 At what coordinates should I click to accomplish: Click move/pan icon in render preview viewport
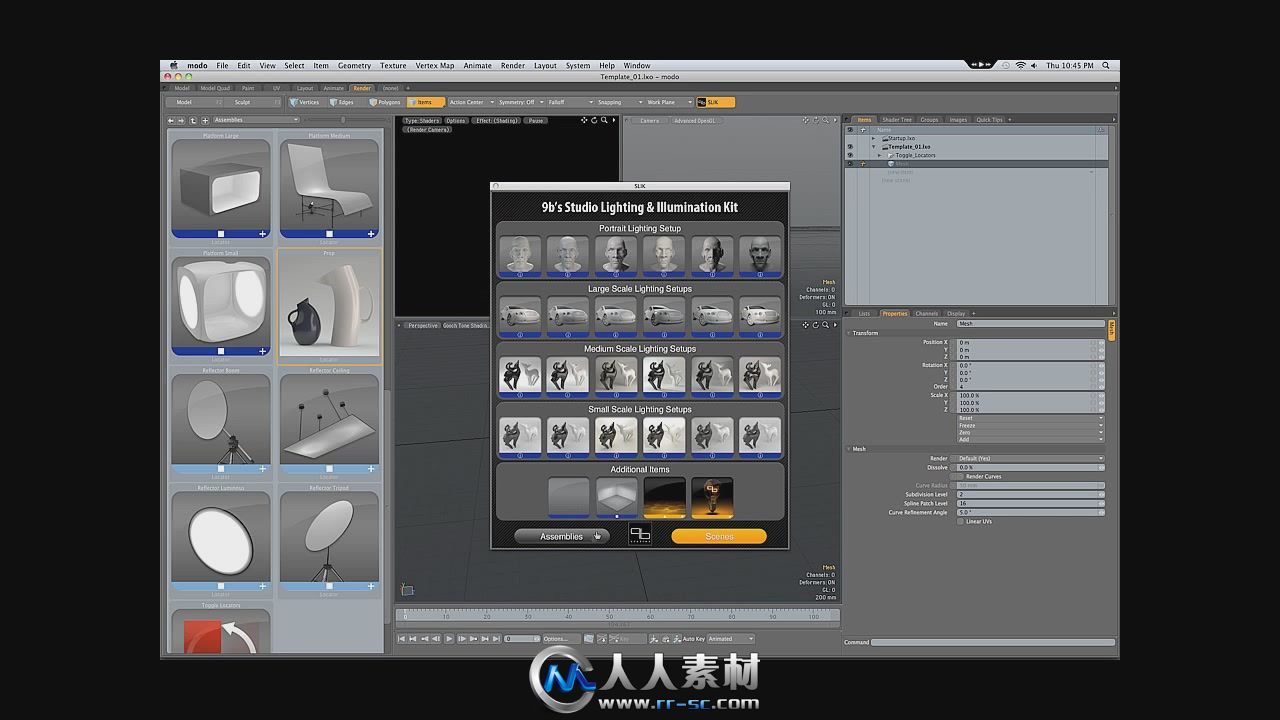pyautogui.click(x=584, y=120)
